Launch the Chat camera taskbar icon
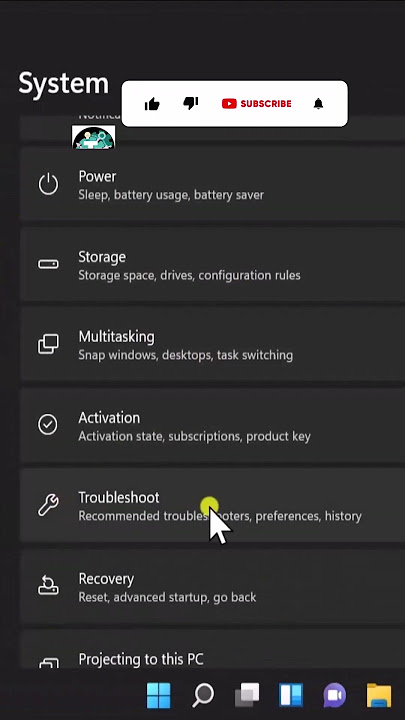This screenshot has width=405, height=720. (335, 695)
